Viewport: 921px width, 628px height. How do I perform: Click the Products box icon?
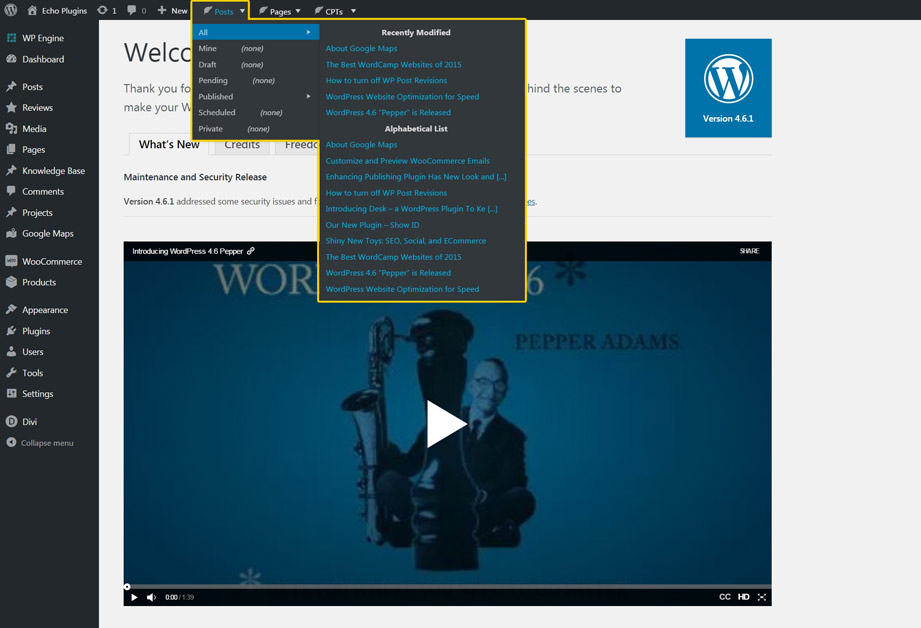(11, 282)
